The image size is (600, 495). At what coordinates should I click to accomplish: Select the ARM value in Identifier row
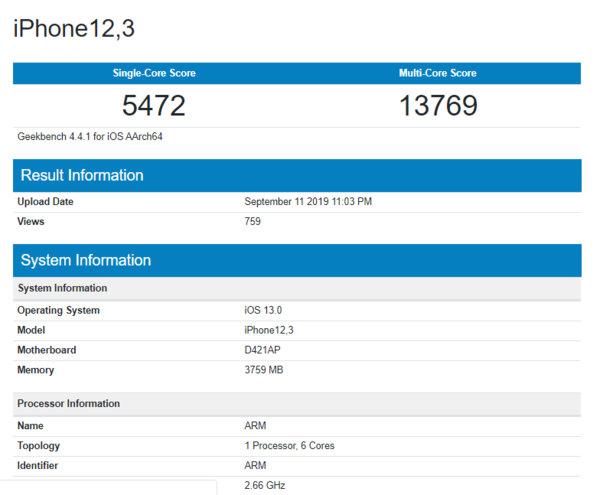point(255,466)
